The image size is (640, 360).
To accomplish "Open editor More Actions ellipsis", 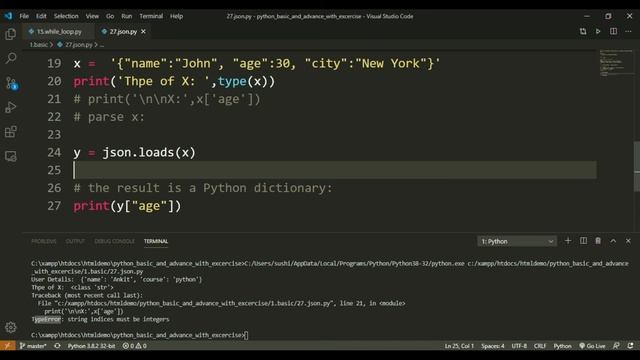I will pos(628,31).
